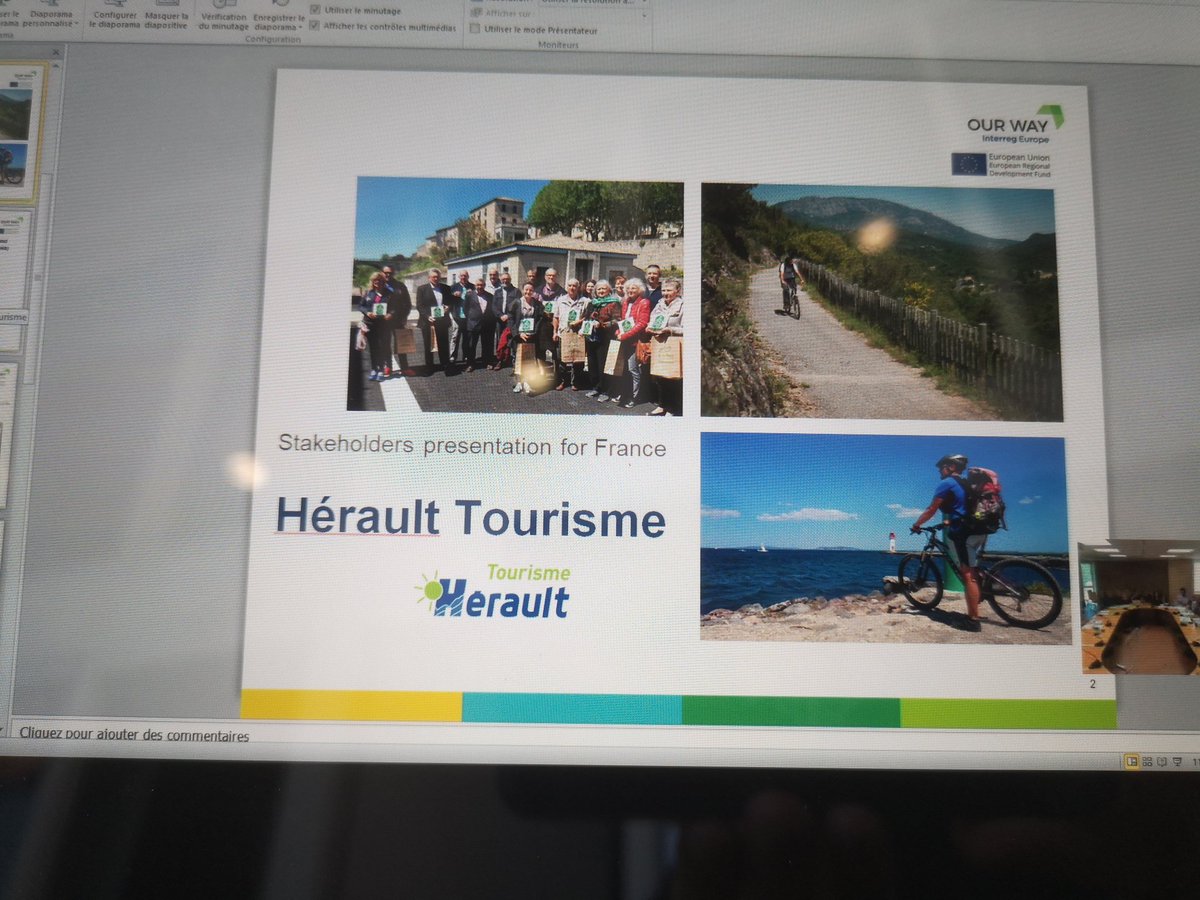Click the European Union flag emblem

pyautogui.click(x=969, y=164)
